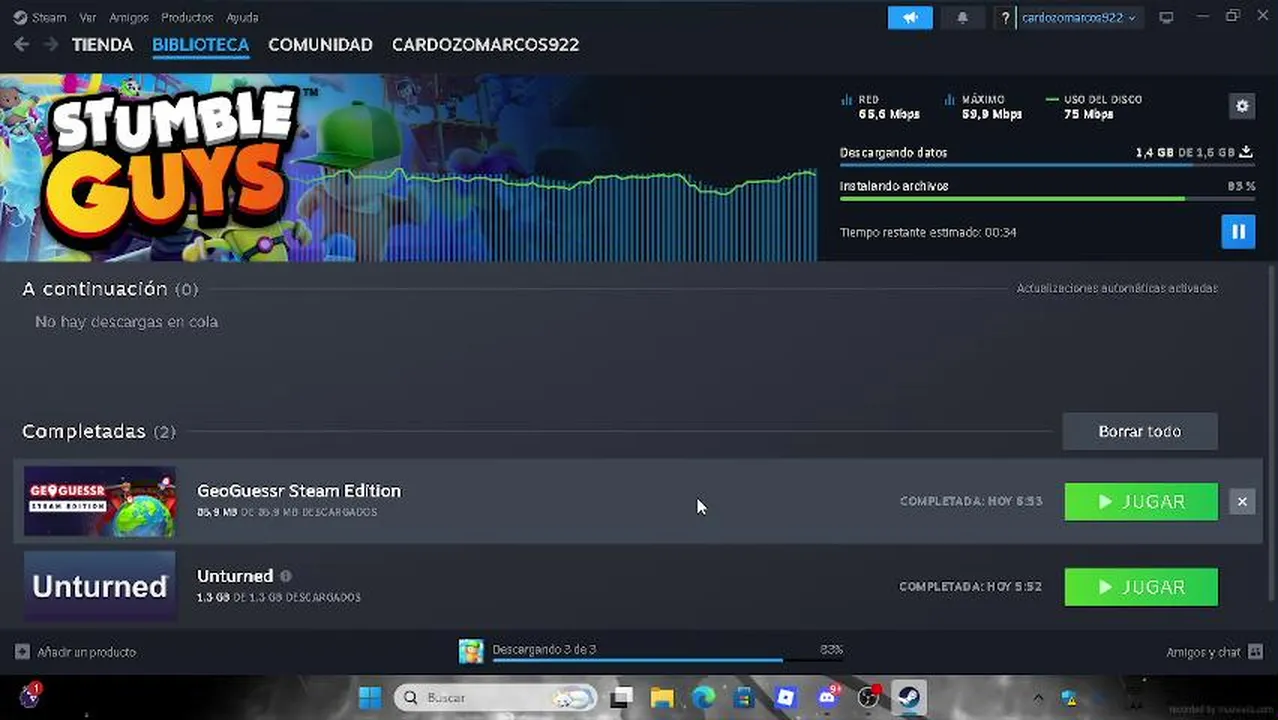
Task: Switch to Big Picture mode monitor icon
Action: click(x=1166, y=18)
